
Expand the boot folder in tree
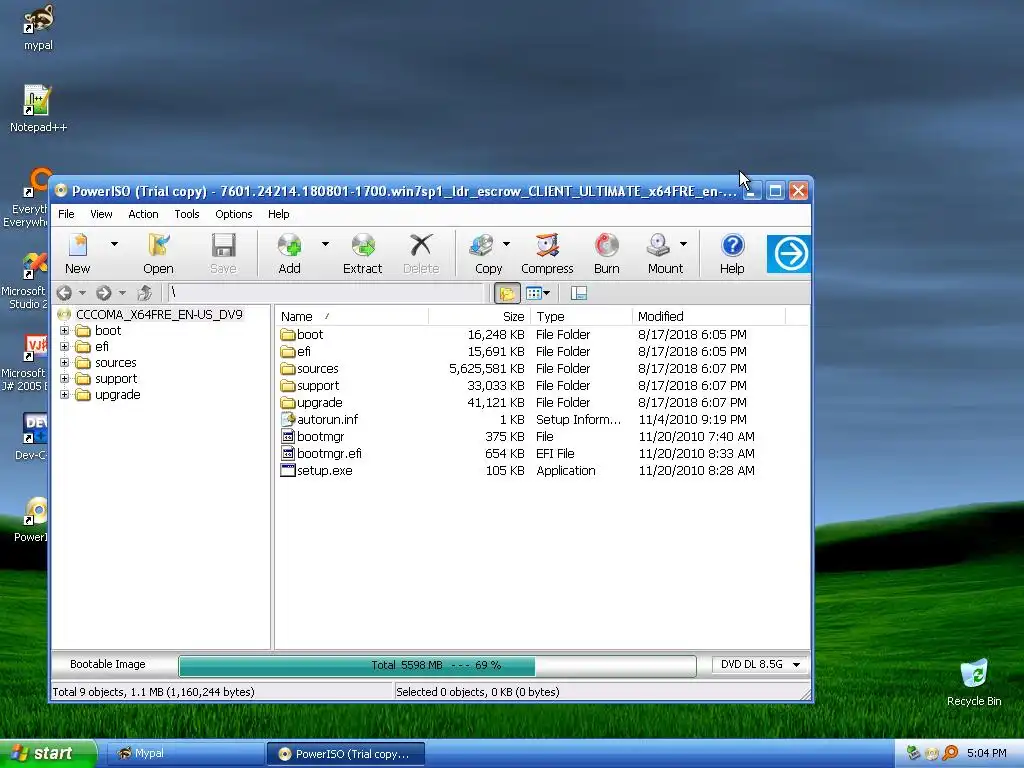click(64, 330)
